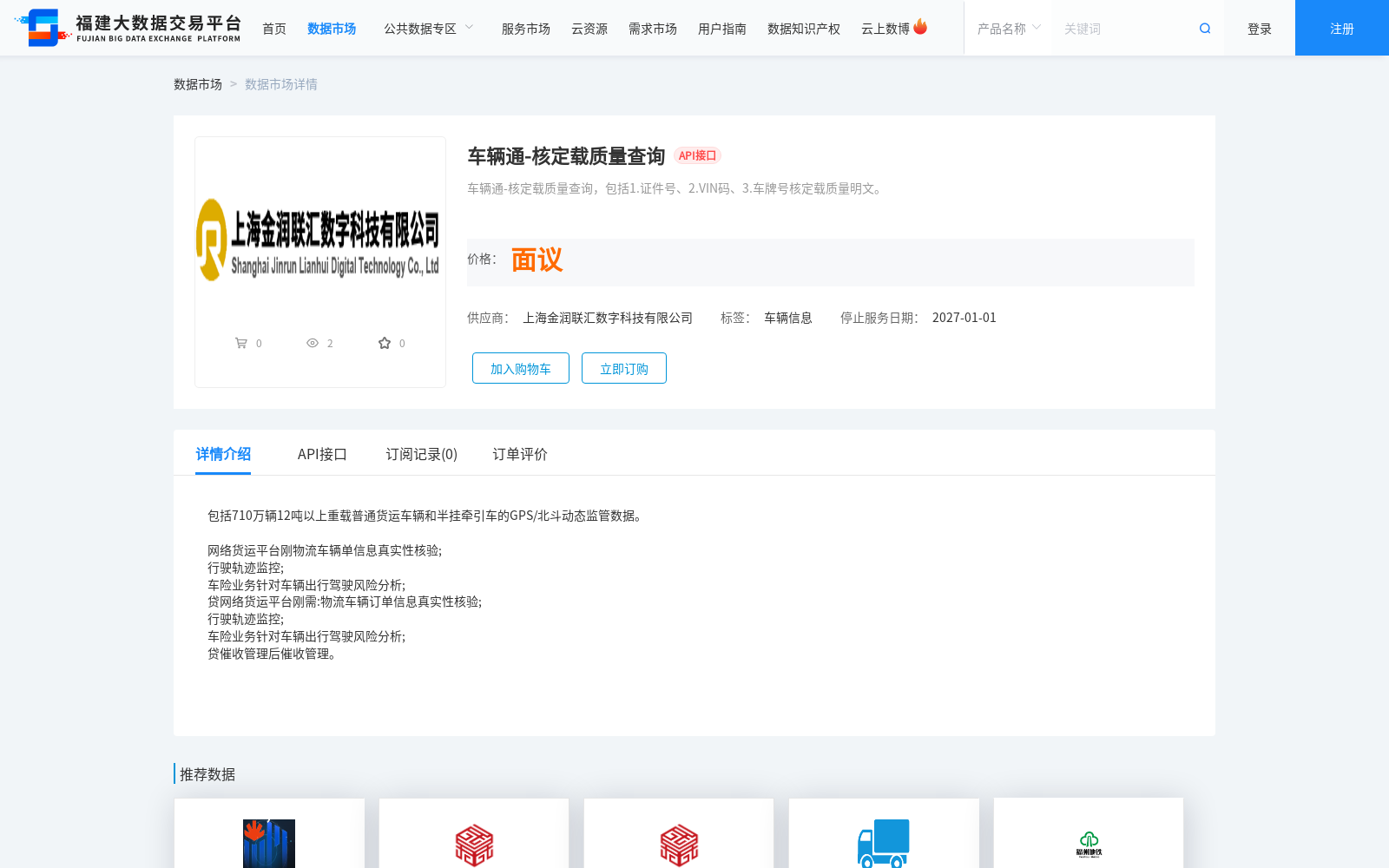
Task: Click the blue truck icon in recommendations
Action: [883, 842]
